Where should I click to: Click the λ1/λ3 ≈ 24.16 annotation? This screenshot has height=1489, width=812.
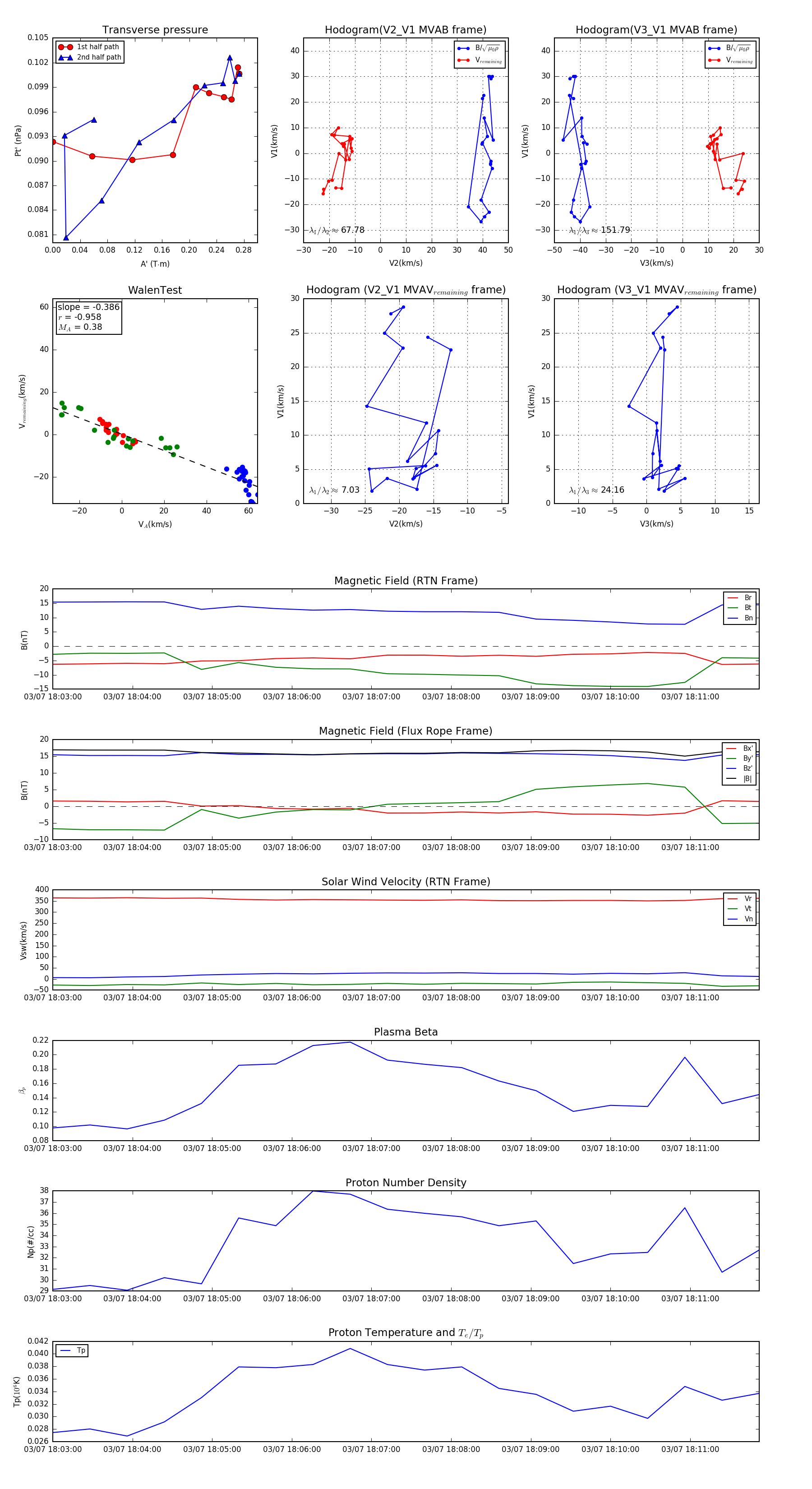click(x=596, y=490)
